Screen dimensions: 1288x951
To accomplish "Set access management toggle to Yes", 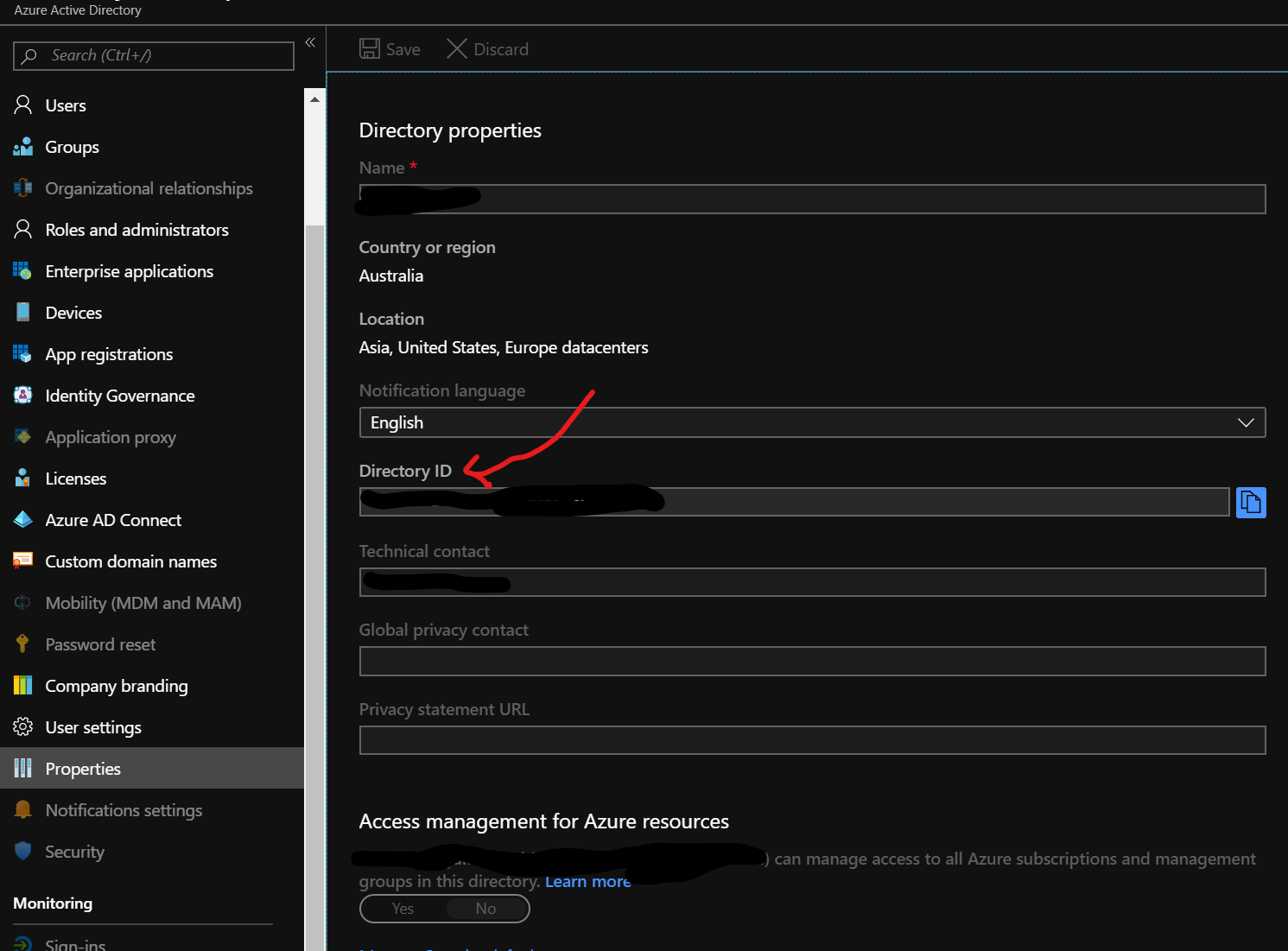I will [402, 908].
